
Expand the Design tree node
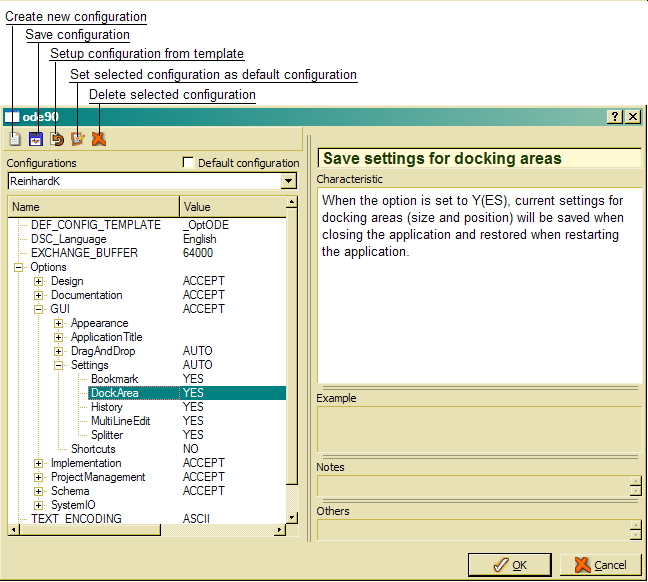(x=39, y=282)
